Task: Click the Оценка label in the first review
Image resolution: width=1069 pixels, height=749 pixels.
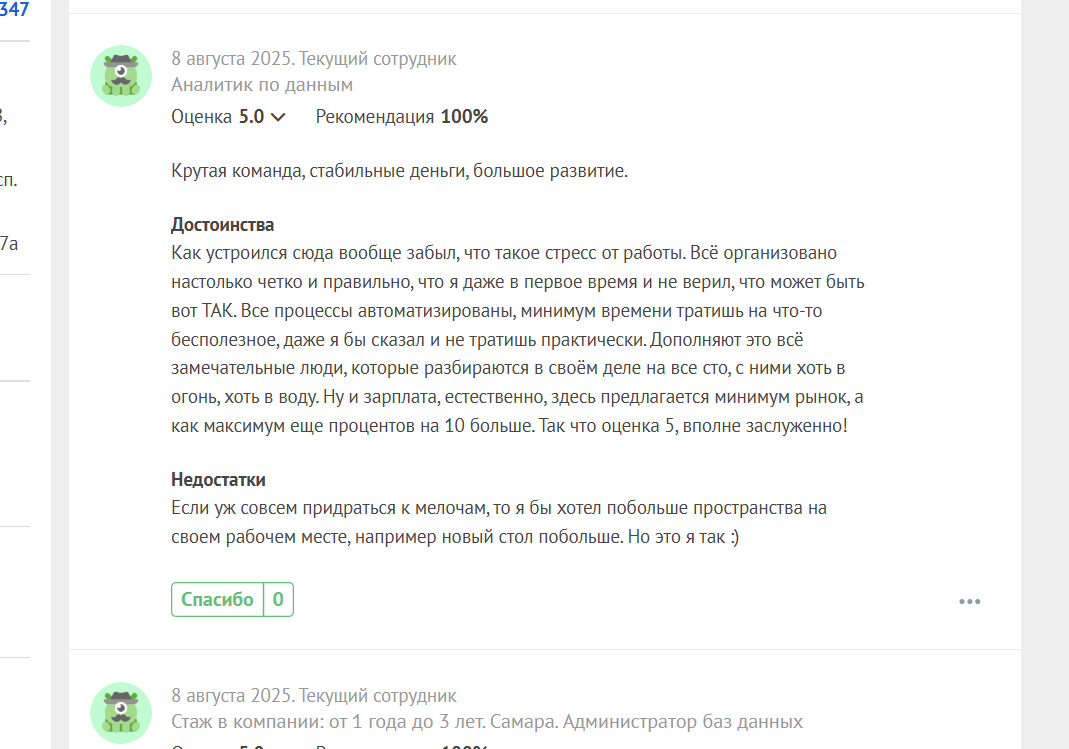Action: (201, 117)
